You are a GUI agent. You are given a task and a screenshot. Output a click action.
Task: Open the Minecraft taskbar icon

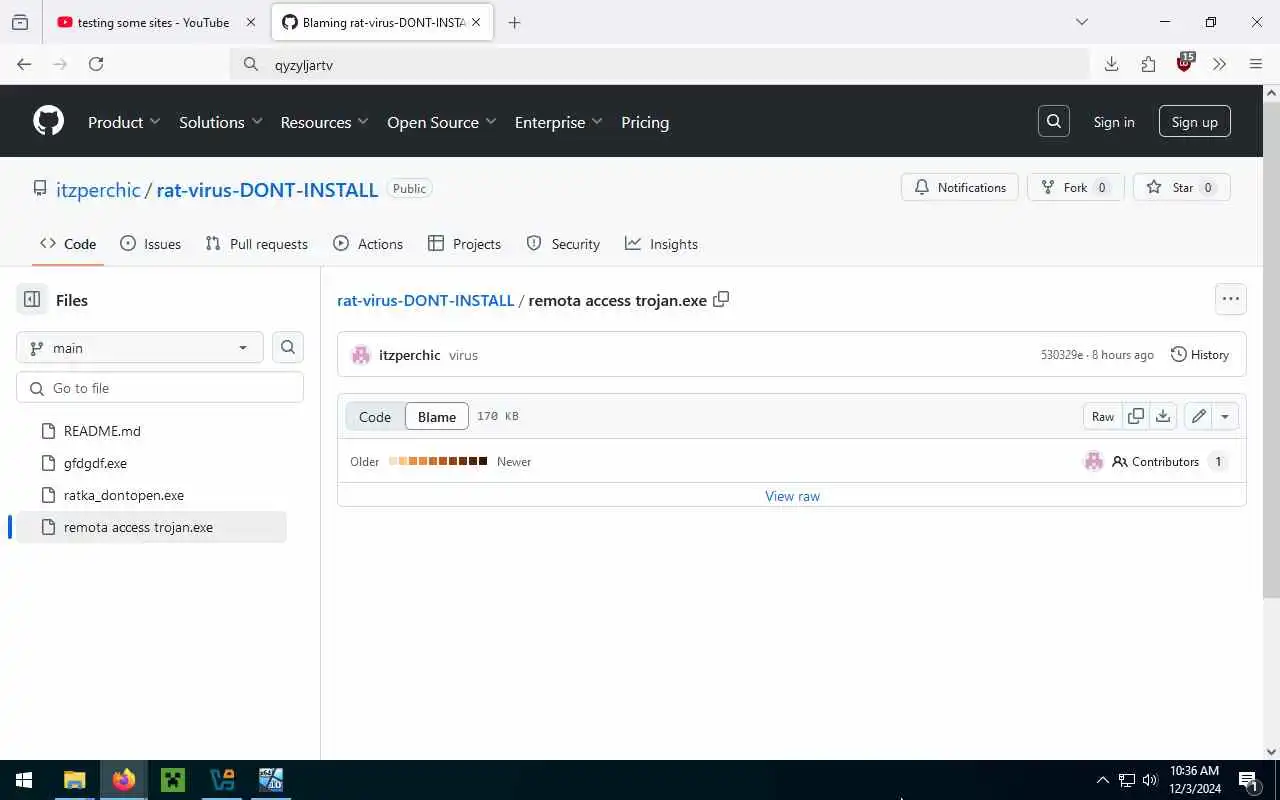(173, 780)
